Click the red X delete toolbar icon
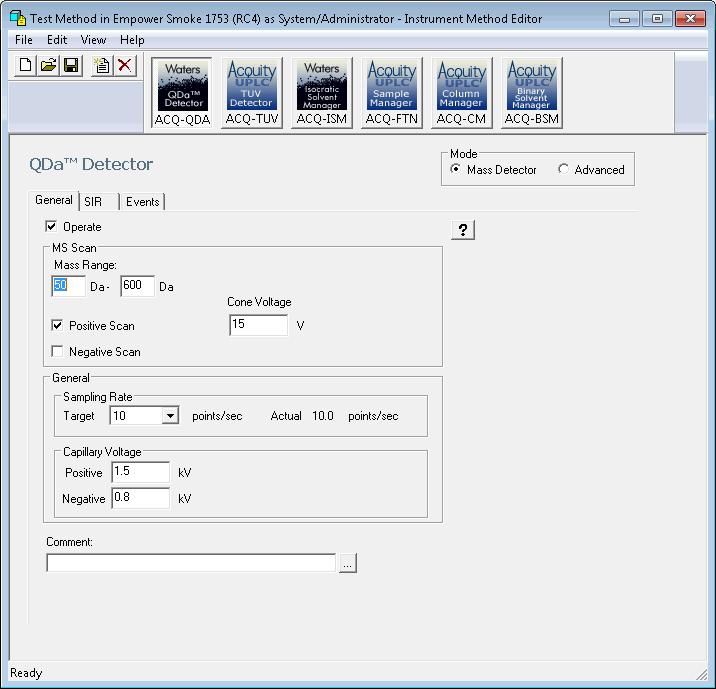716x689 pixels. [x=125, y=66]
